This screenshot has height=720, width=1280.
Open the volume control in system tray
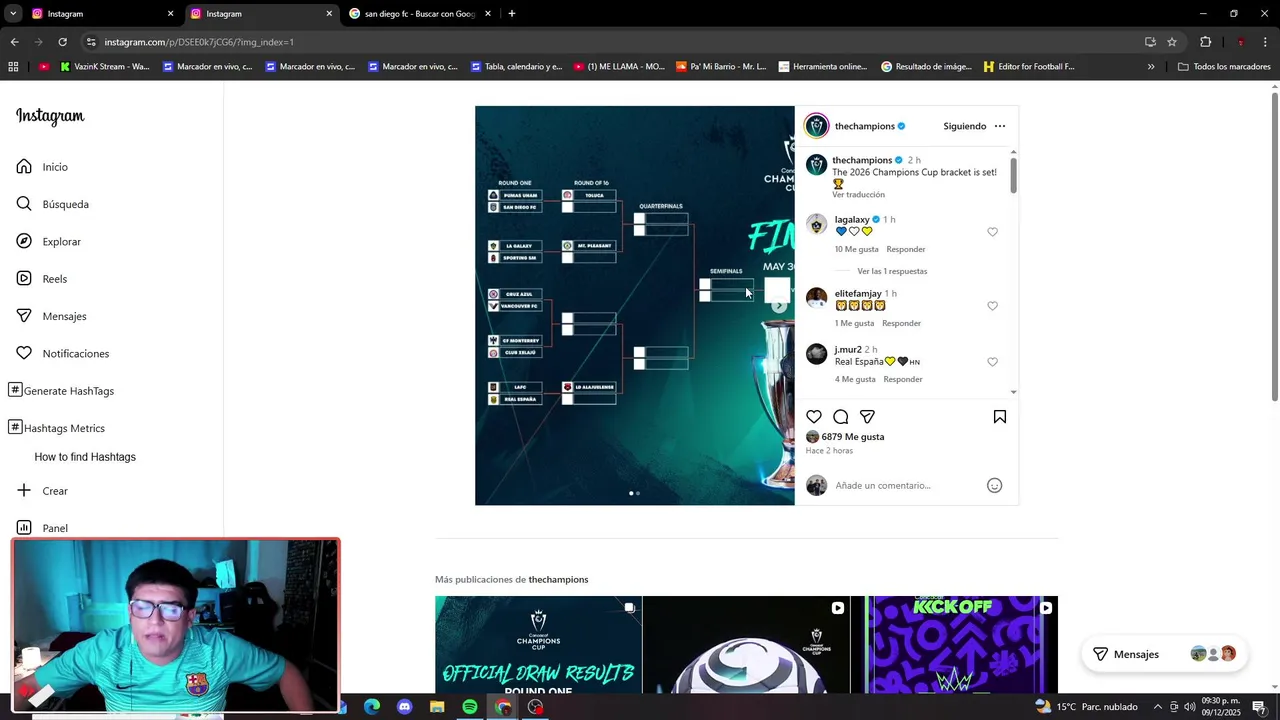pyautogui.click(x=1189, y=707)
